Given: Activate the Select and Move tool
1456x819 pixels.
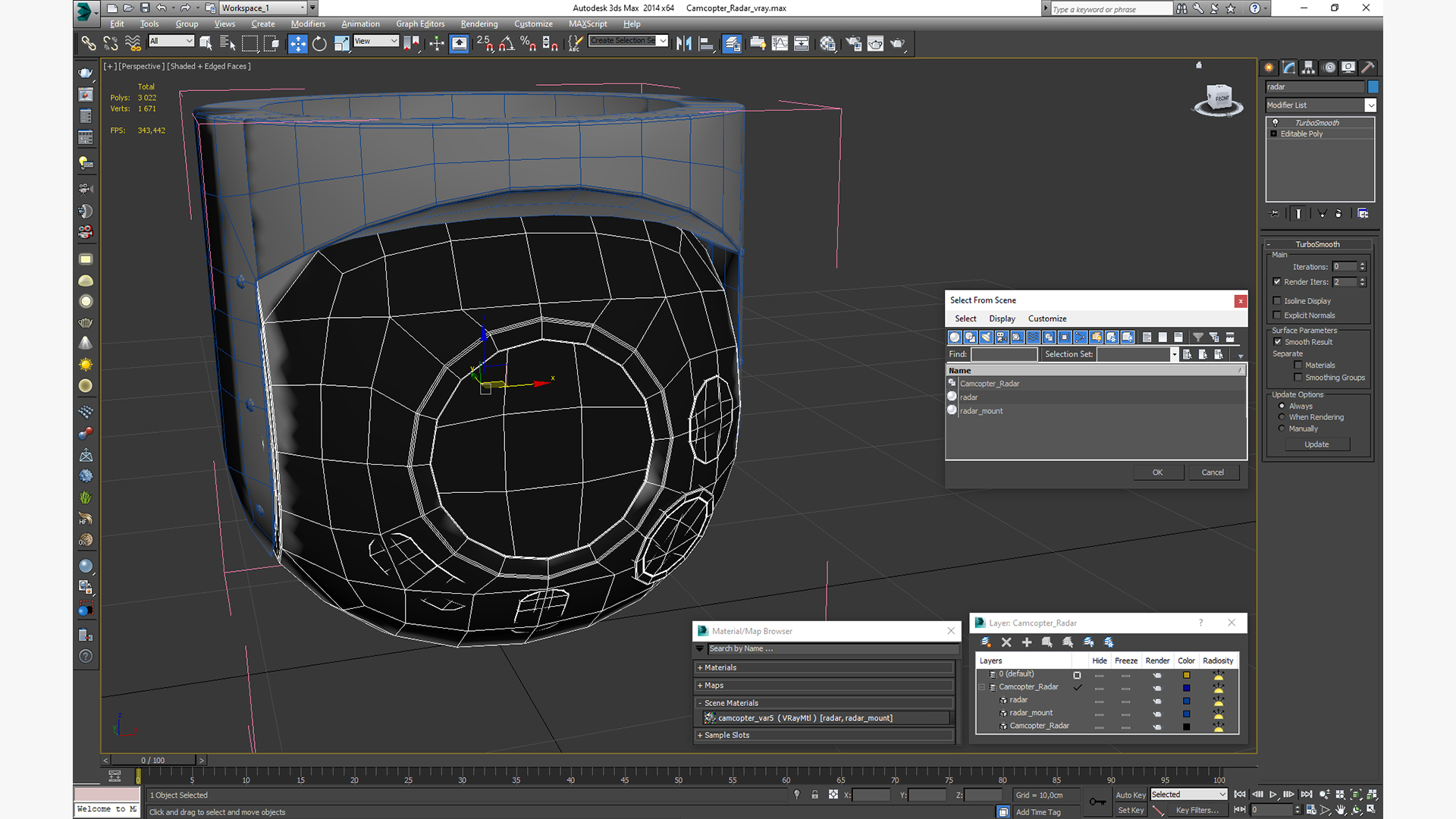Looking at the screenshot, I should pos(297,43).
